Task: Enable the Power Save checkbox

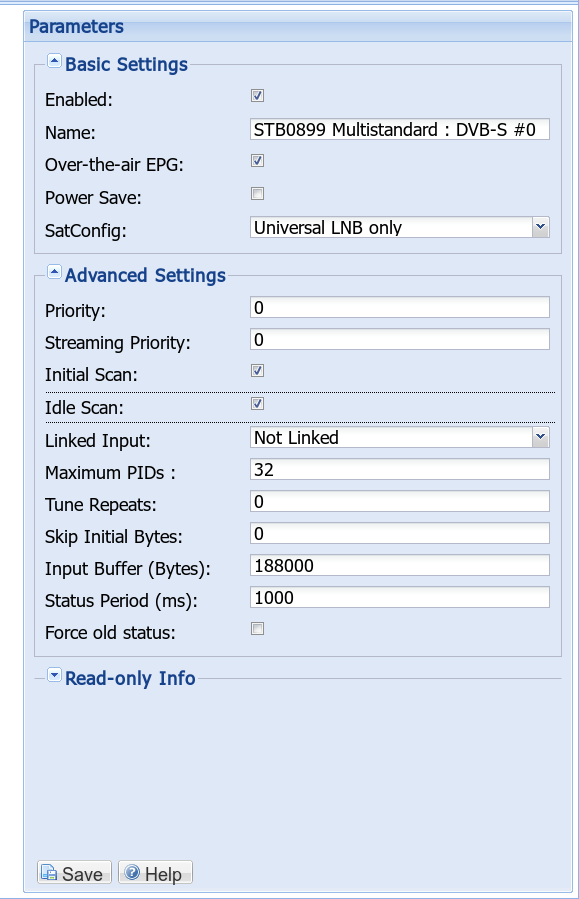Action: [x=257, y=193]
